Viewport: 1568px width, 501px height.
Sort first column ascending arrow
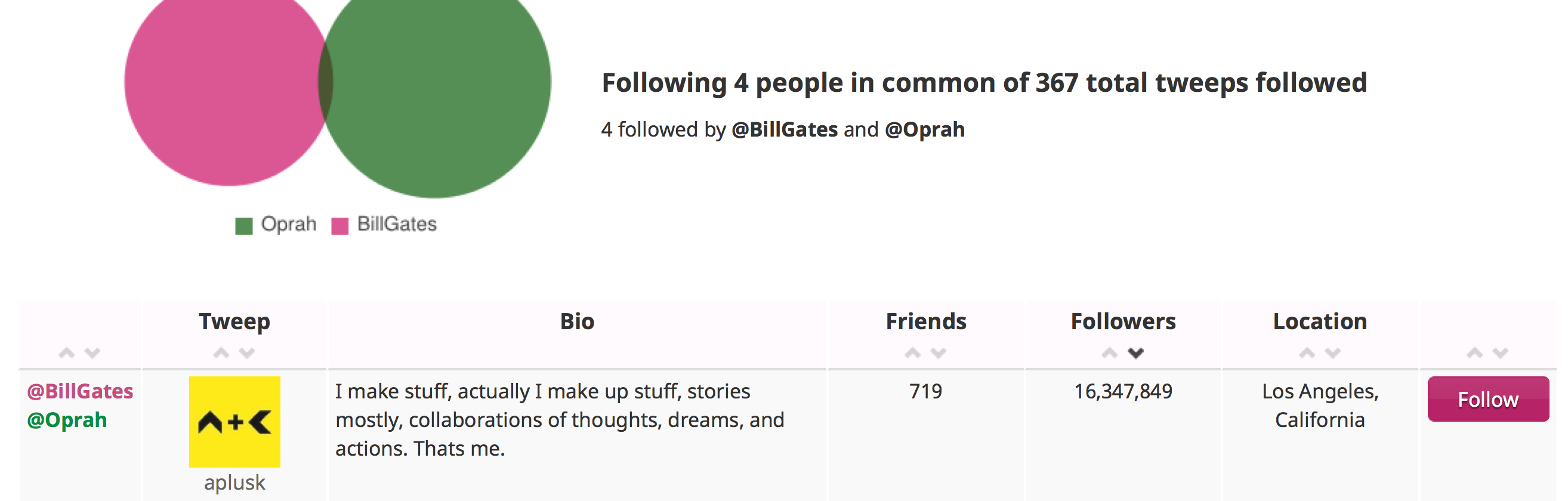coord(66,352)
